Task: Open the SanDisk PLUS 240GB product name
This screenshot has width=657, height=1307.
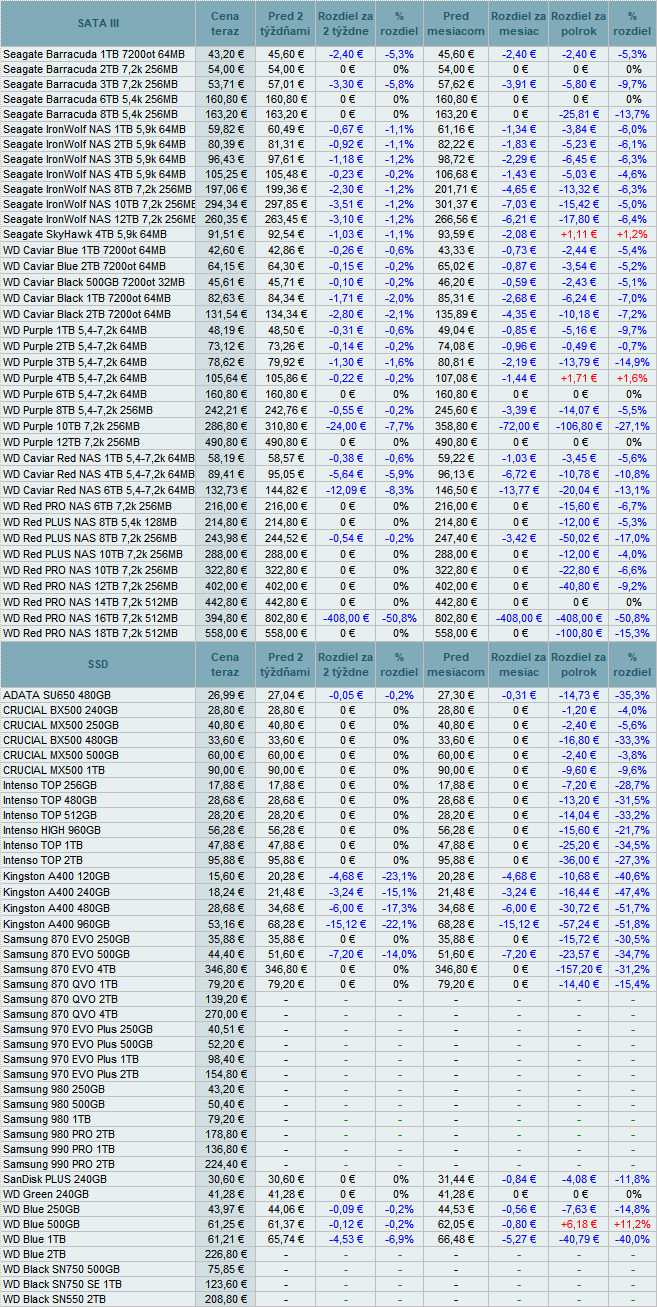Action: point(55,1179)
